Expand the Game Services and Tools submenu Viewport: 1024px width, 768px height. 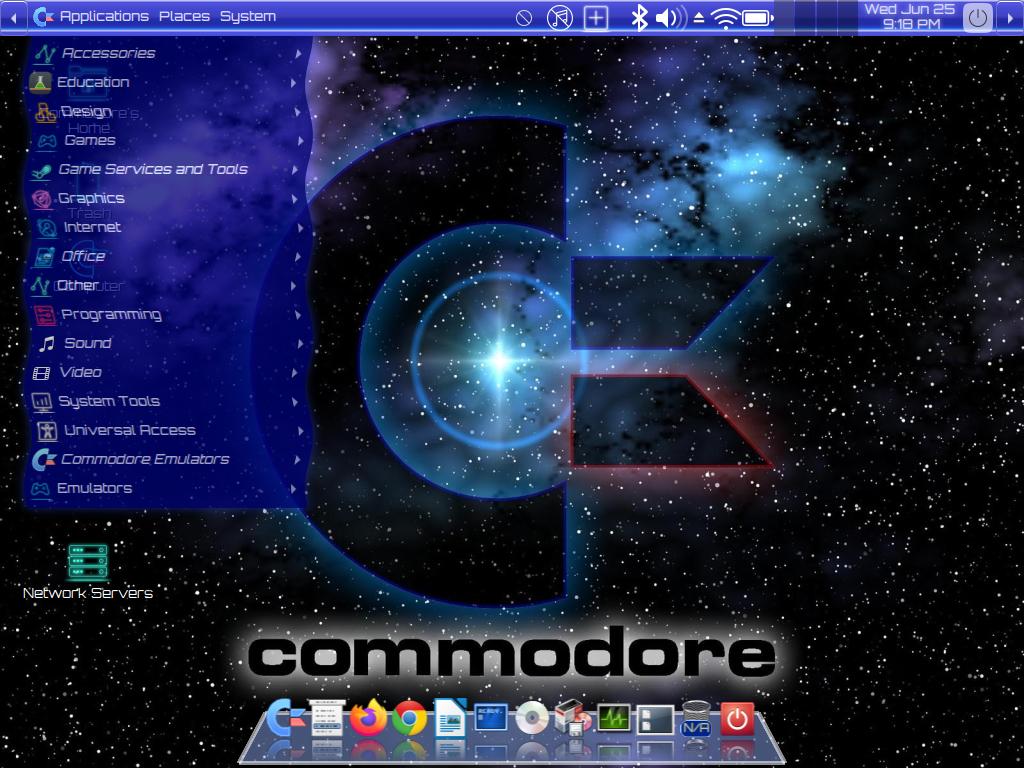pyautogui.click(x=165, y=169)
